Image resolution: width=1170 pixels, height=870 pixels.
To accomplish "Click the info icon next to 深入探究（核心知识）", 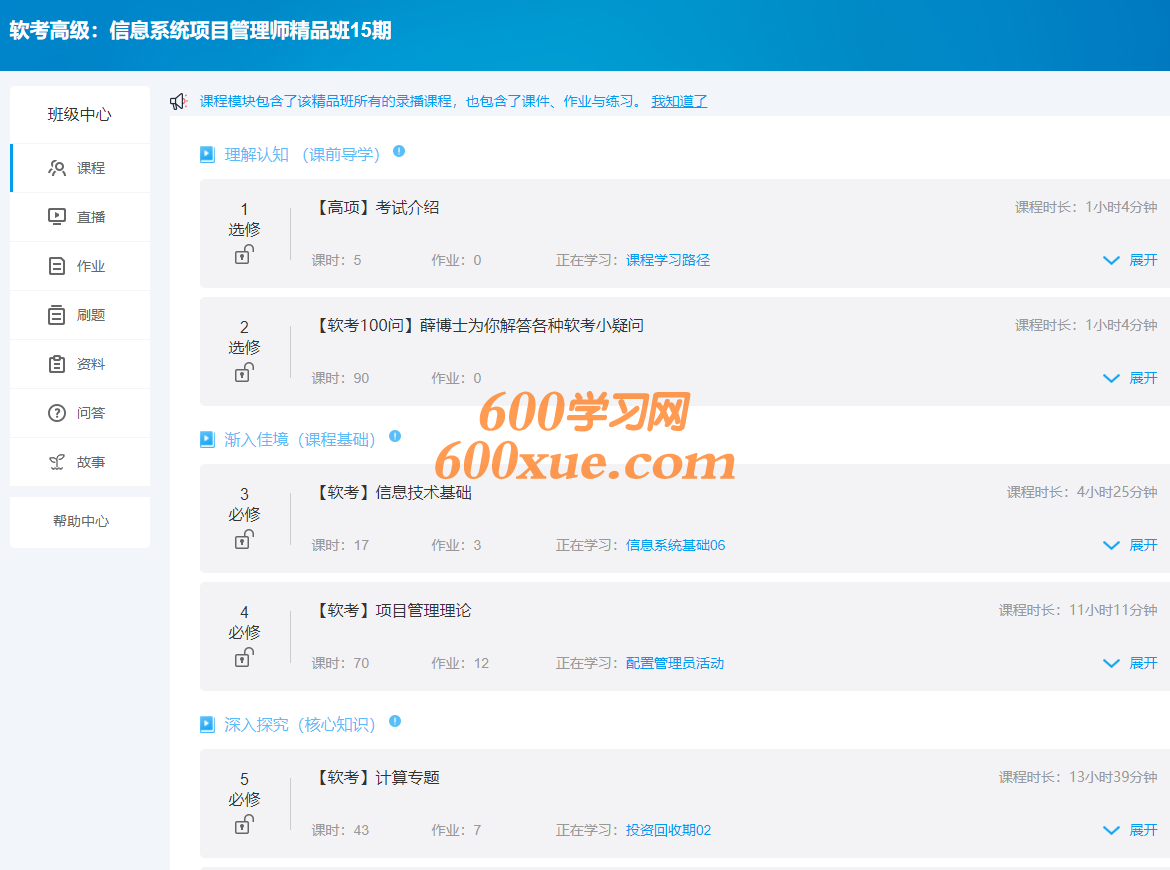I will 395,721.
